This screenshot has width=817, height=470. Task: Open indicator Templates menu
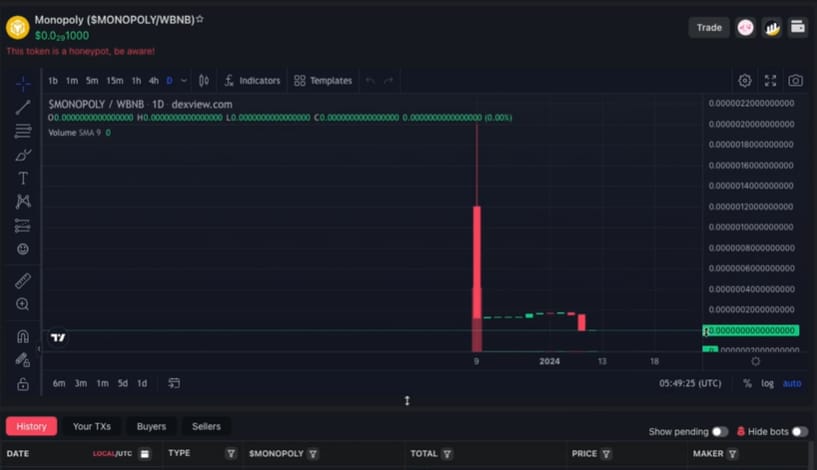tap(323, 81)
